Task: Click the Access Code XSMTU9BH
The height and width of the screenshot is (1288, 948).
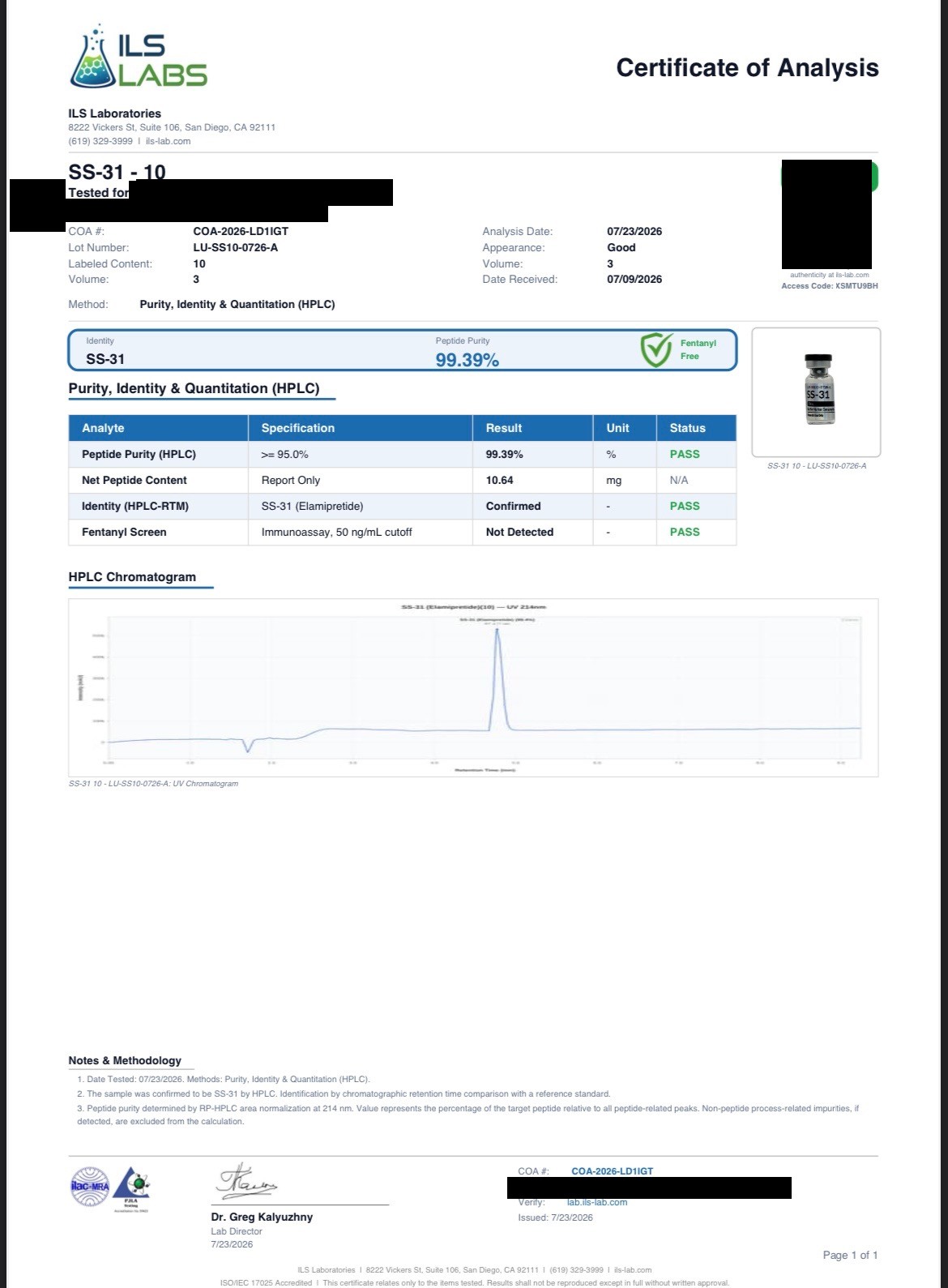Action: [830, 286]
